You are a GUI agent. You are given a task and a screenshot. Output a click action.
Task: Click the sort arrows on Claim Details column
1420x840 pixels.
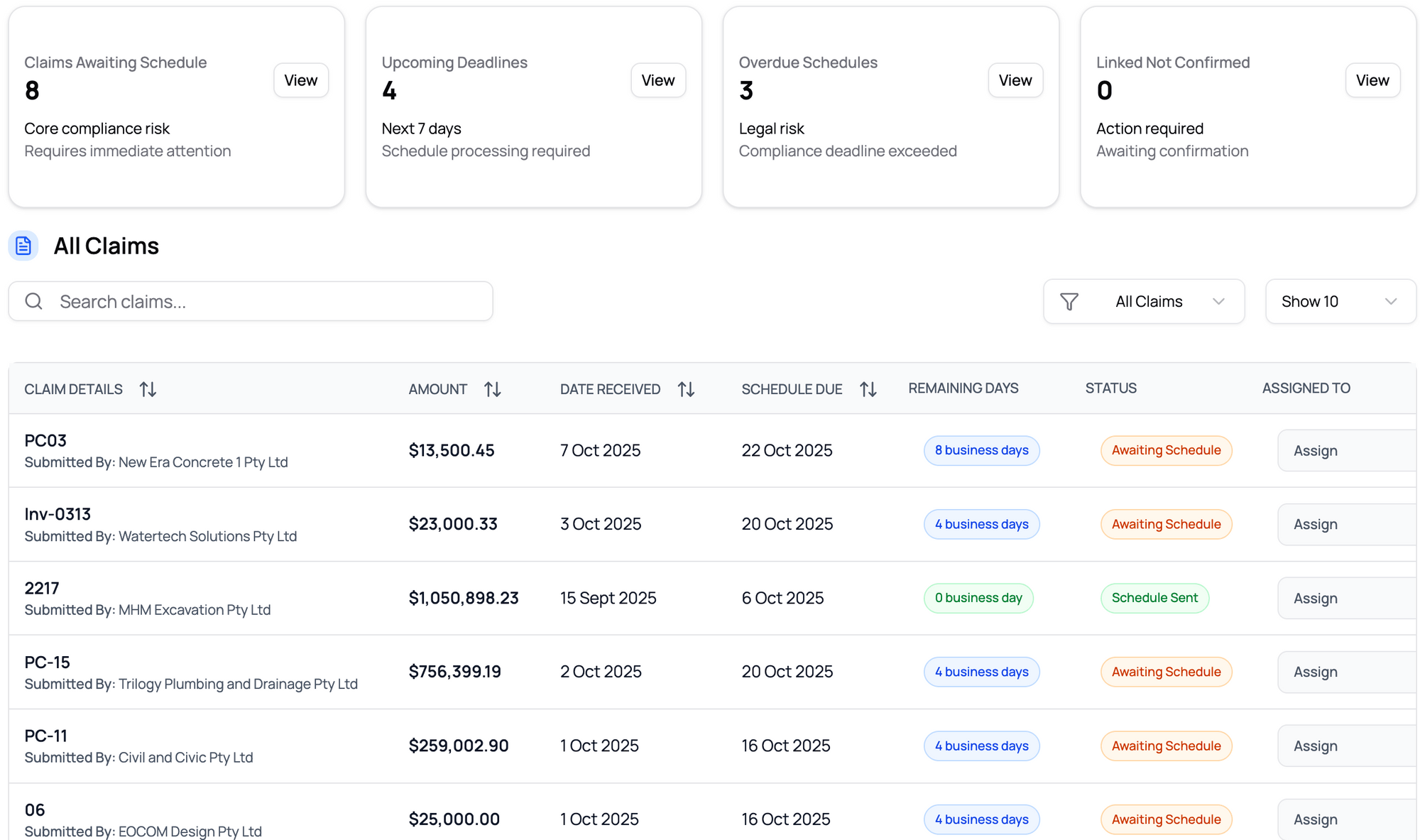pyautogui.click(x=148, y=388)
